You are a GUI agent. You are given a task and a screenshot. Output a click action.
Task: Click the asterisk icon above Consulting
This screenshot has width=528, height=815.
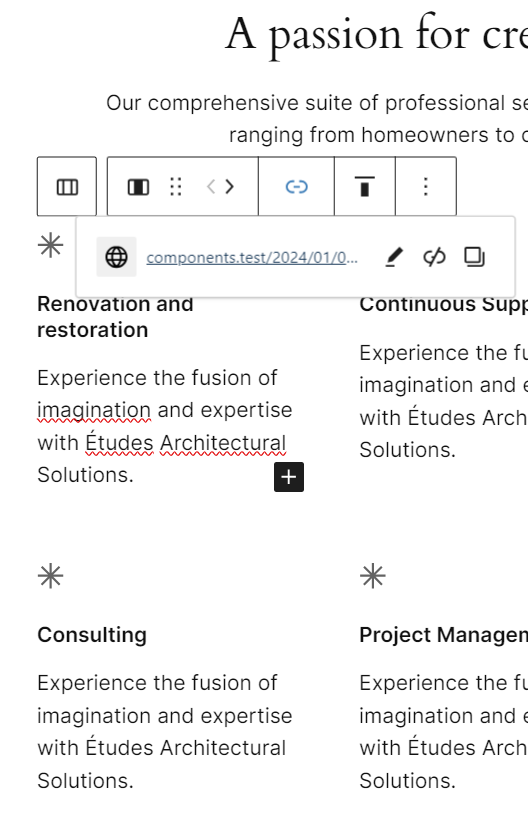50,576
